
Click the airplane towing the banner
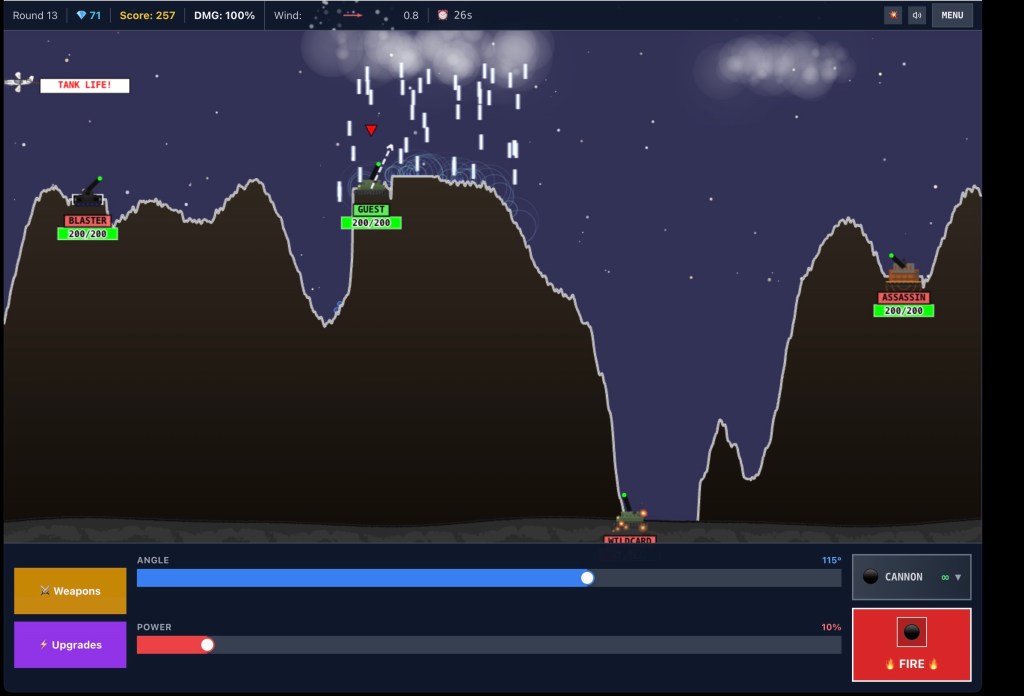pyautogui.click(x=19, y=82)
